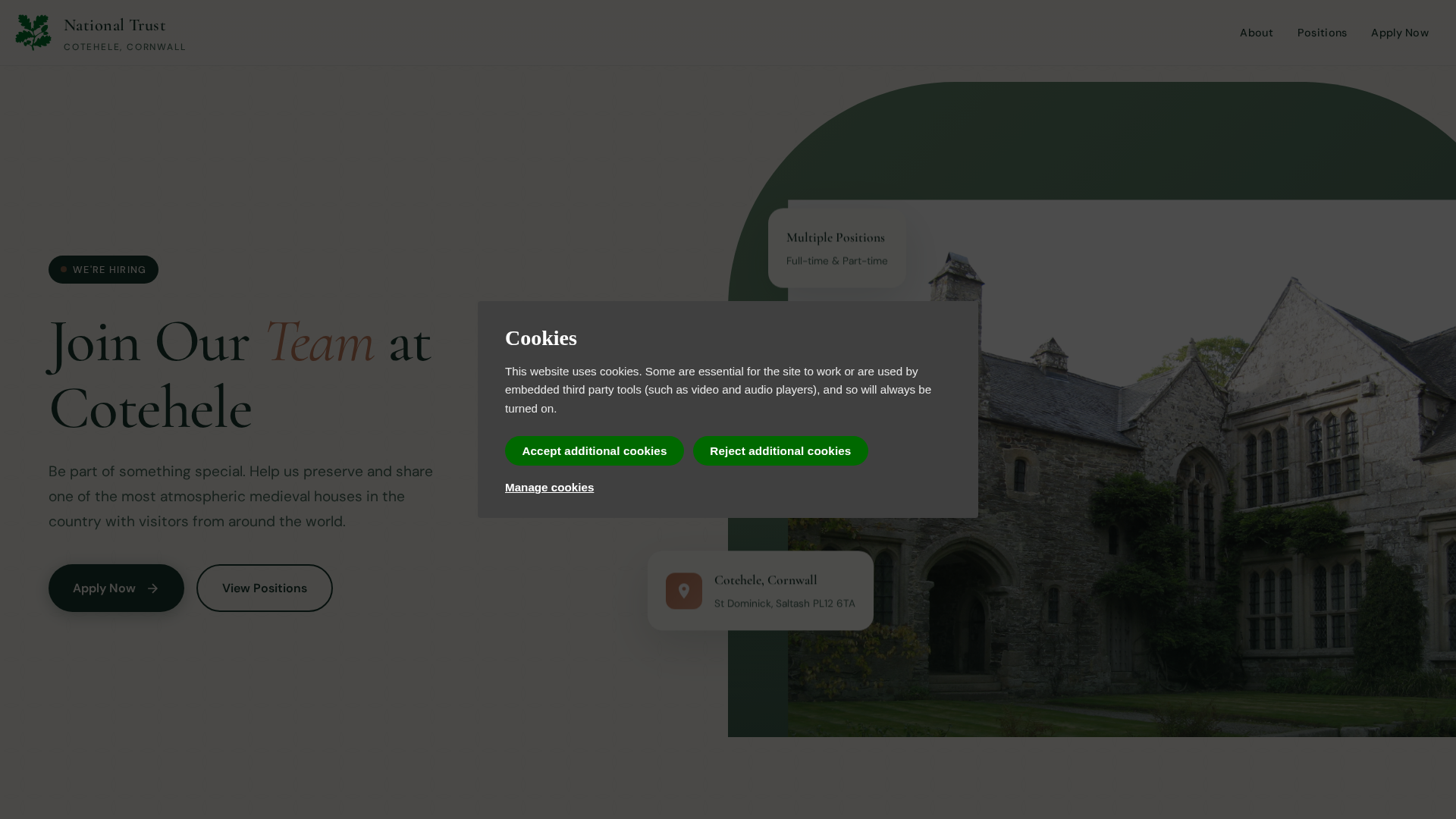Open the Apply Now nav link in header
Screen dimensions: 1456x819
pos(1399,33)
